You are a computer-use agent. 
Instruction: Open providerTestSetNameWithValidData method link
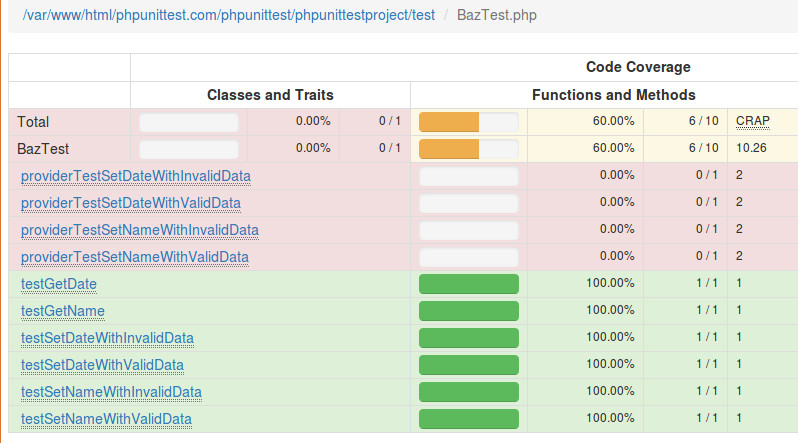[x=134, y=257]
